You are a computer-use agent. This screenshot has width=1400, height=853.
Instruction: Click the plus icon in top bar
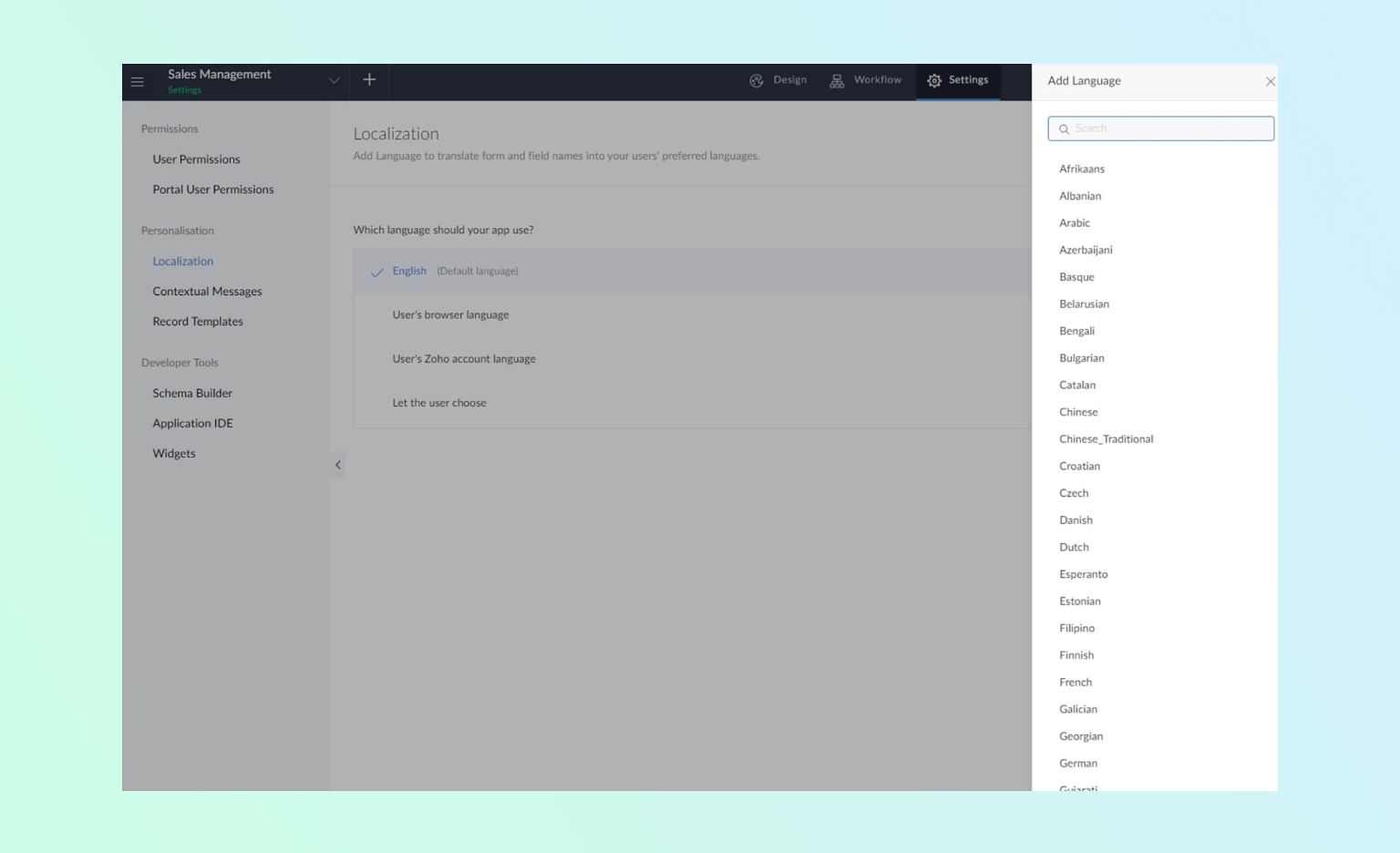369,80
